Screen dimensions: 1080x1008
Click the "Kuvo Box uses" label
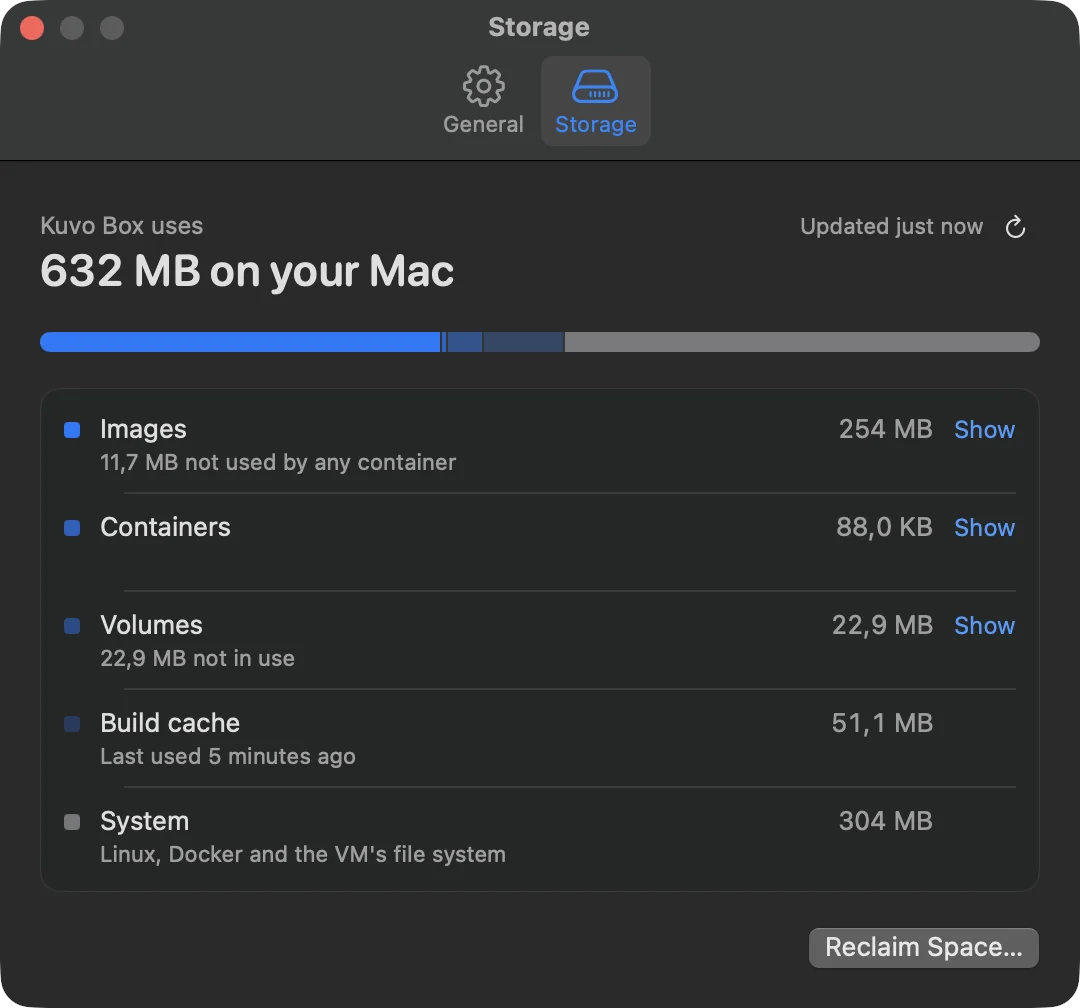121,225
